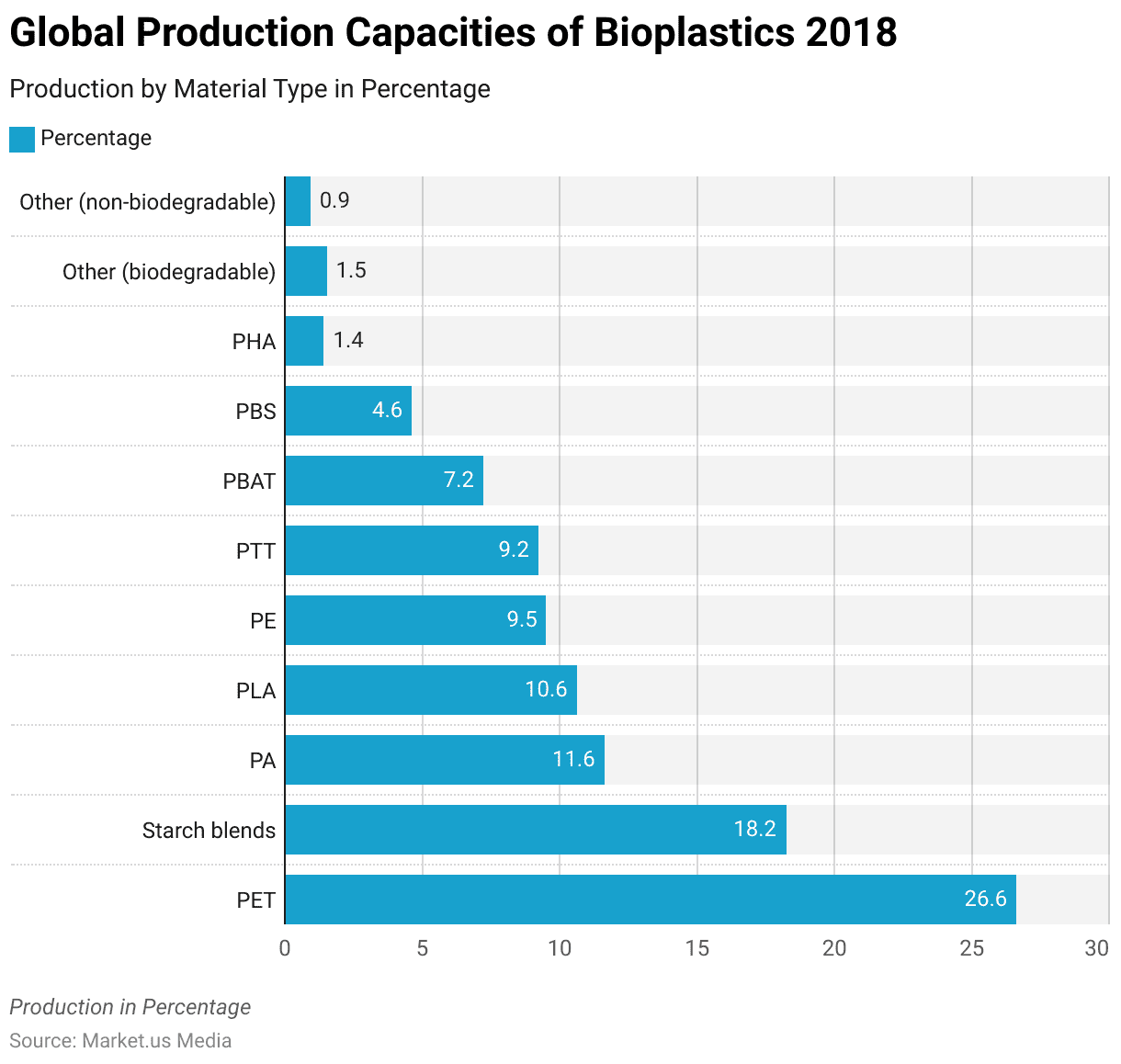1121x1064 pixels.
Task: Select the PBAT bar showing 7.2
Action: point(383,481)
